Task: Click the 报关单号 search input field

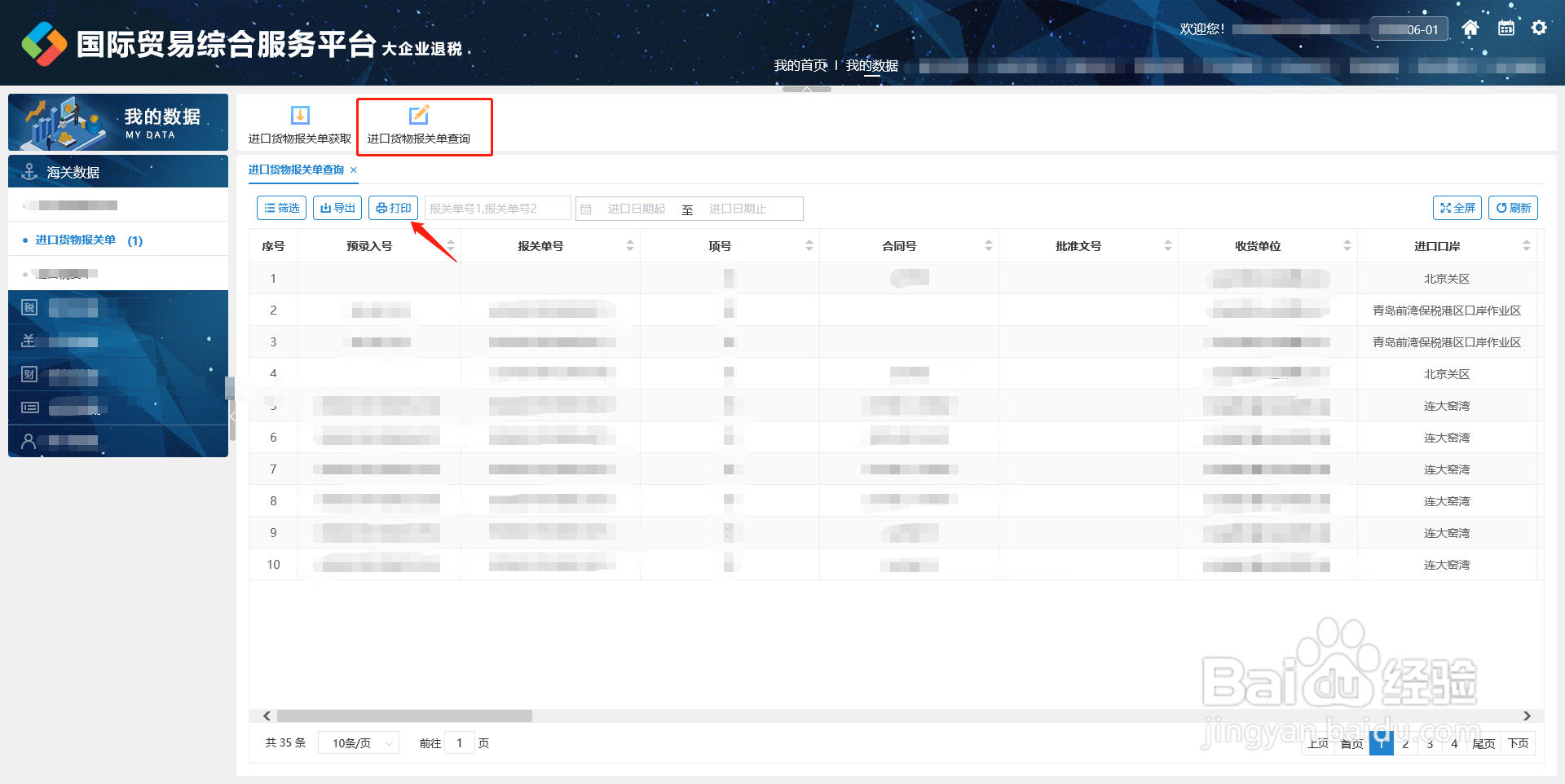Action: [497, 209]
